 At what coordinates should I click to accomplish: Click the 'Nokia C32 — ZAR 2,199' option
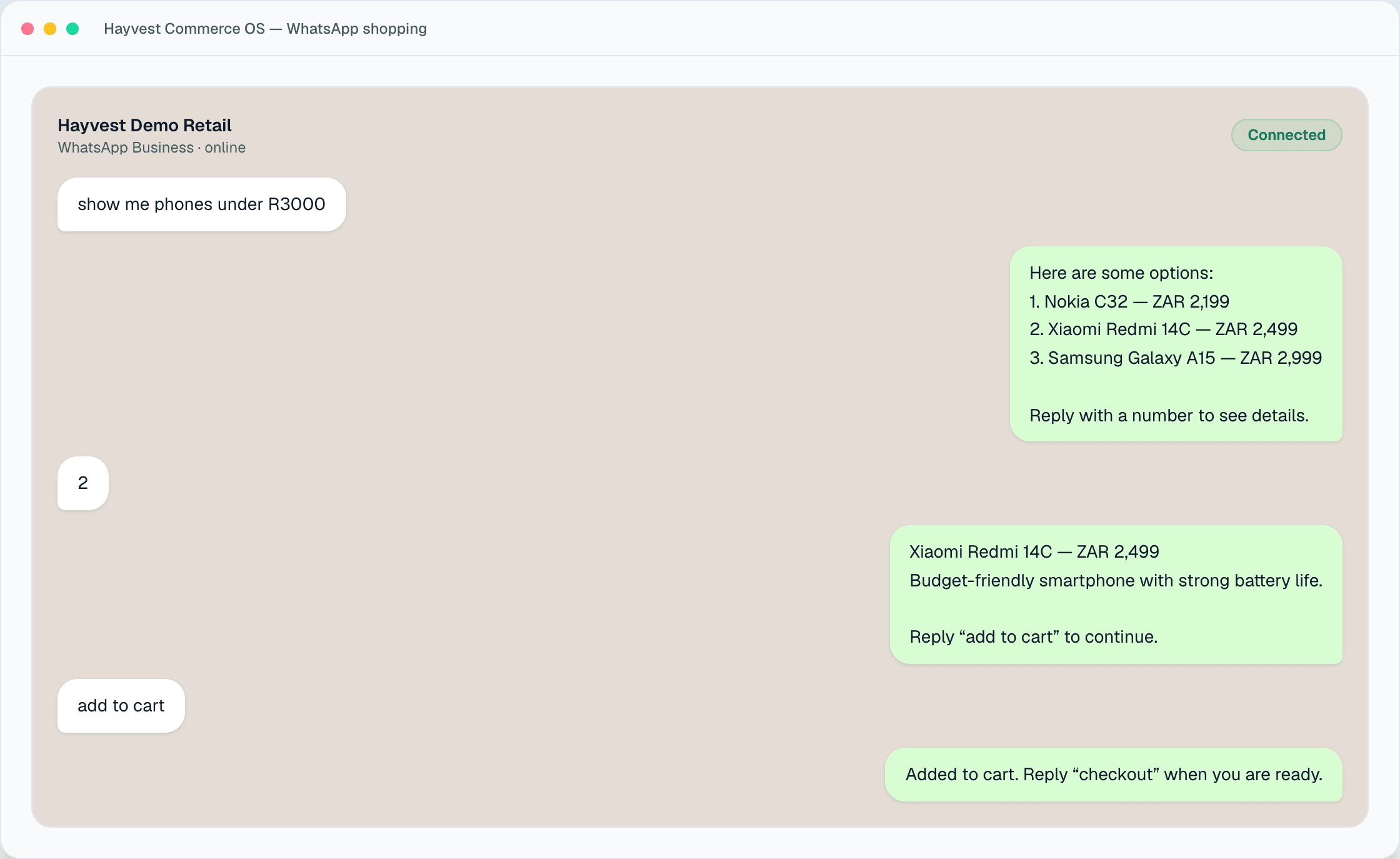(x=1129, y=301)
